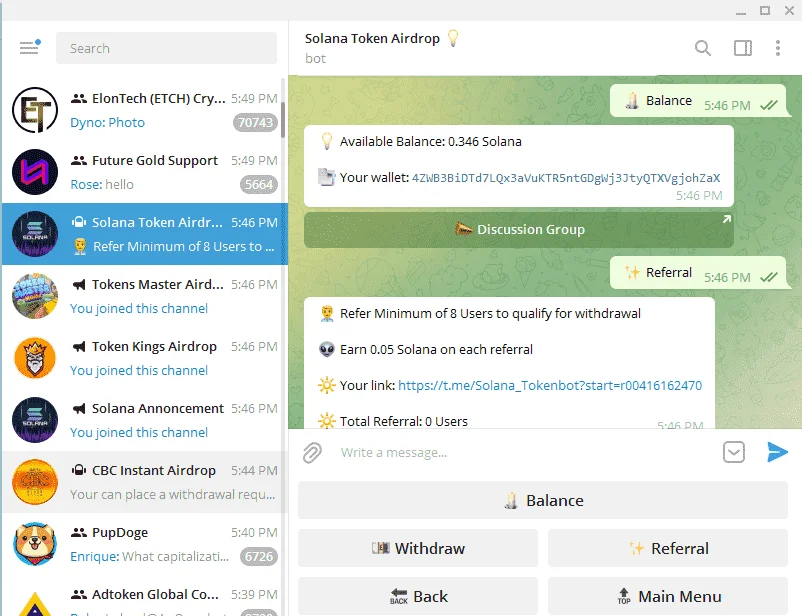This screenshot has height=616, width=802.
Task: Click the Total Referral: 0 Users line
Action: coord(404,422)
